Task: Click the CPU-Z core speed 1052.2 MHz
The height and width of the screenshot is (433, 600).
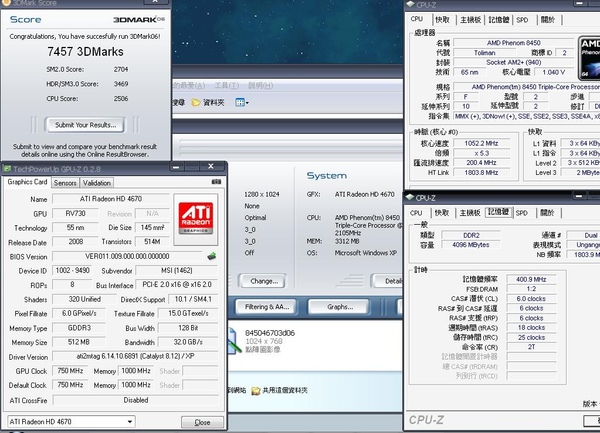Action: pyautogui.click(x=481, y=143)
